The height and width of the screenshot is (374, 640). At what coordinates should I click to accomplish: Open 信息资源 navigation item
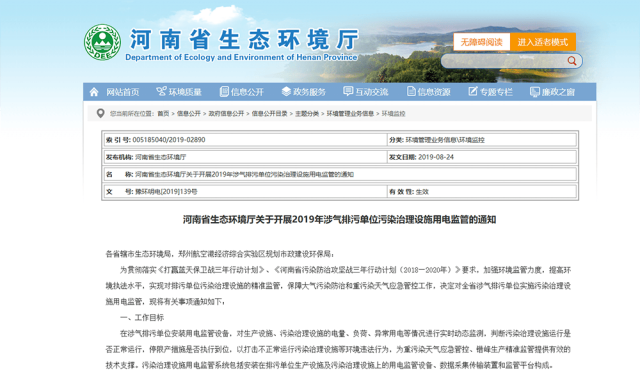coord(434,92)
